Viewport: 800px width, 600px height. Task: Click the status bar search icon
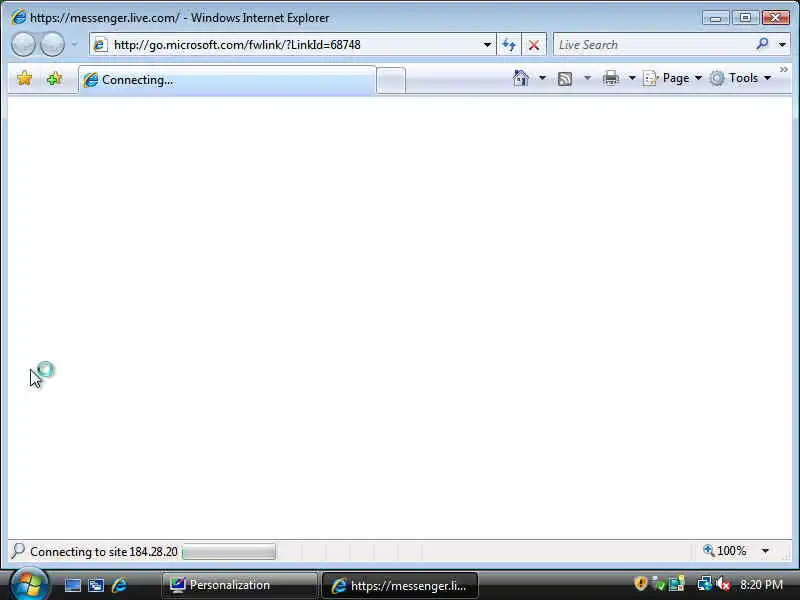tap(18, 551)
